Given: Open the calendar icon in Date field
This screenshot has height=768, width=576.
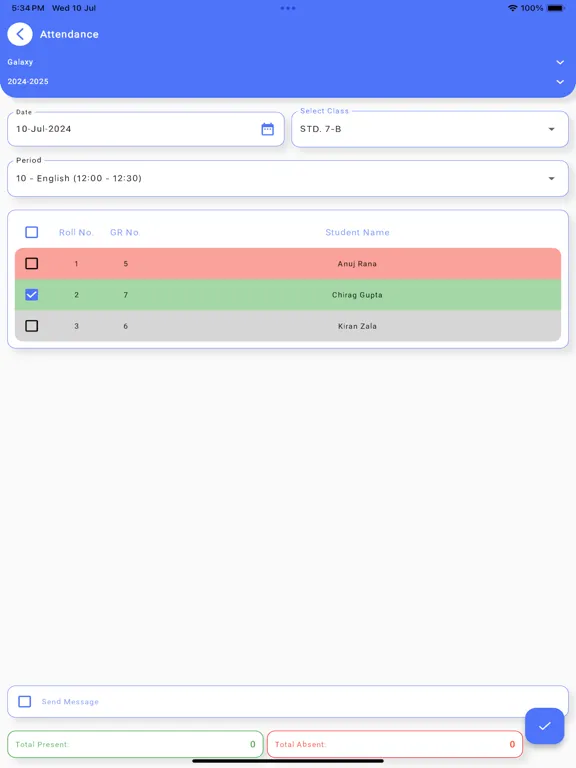Looking at the screenshot, I should click(x=267, y=129).
